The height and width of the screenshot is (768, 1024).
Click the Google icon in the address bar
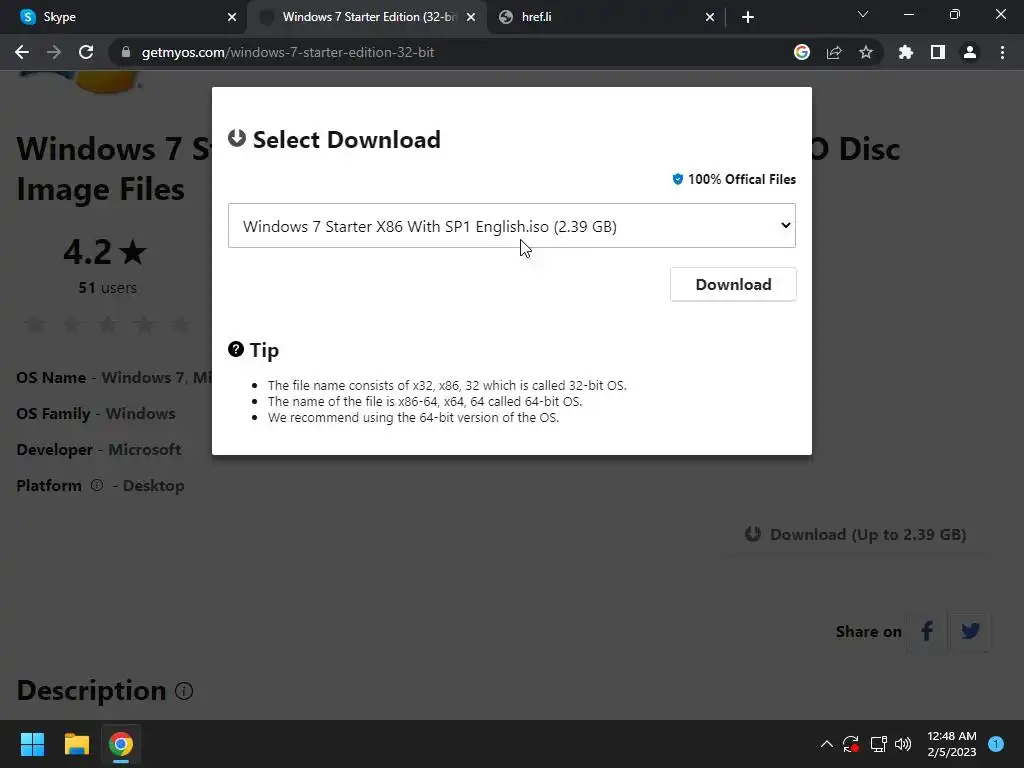coord(802,52)
